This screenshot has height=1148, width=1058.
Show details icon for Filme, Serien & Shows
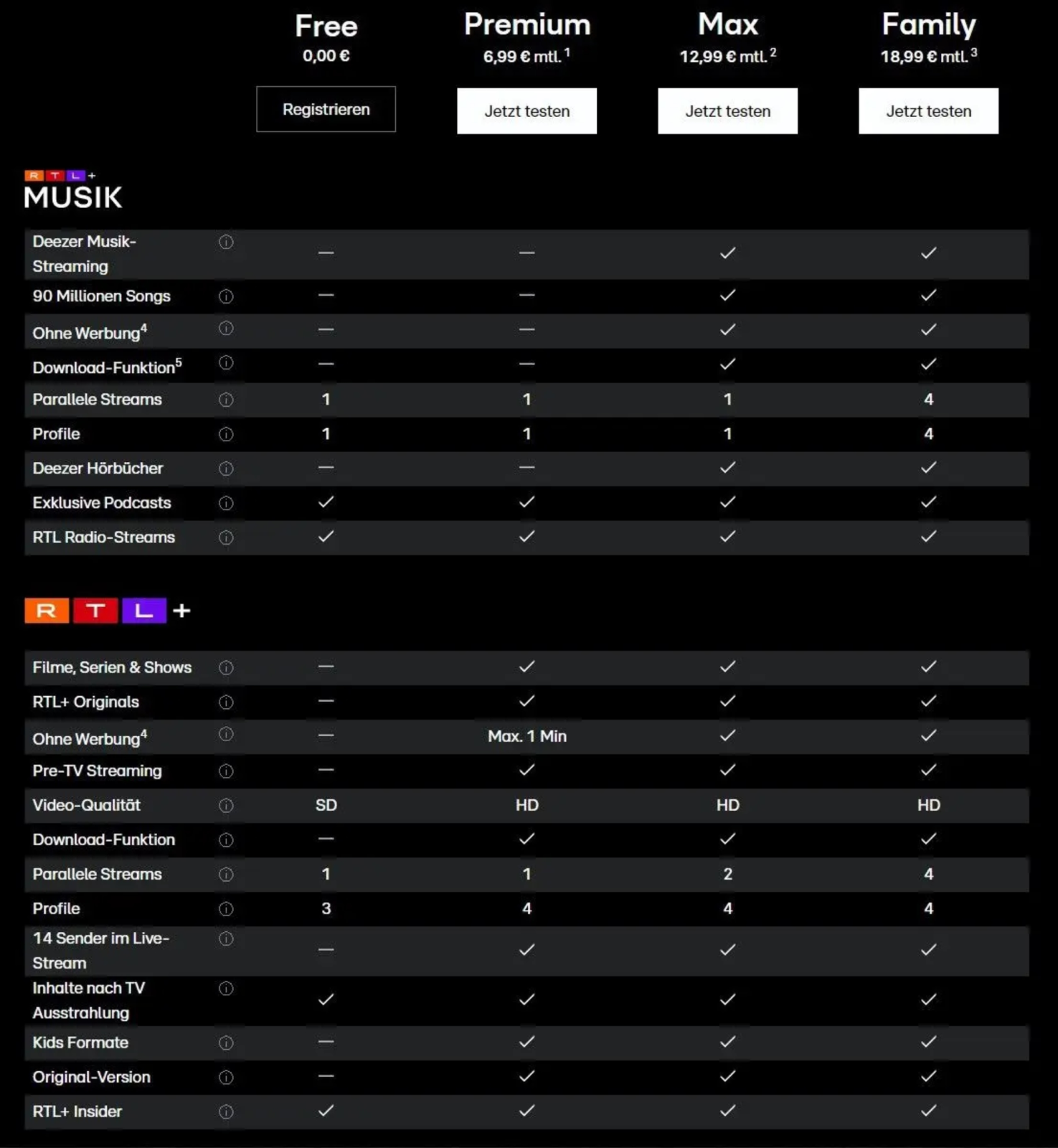(226, 668)
